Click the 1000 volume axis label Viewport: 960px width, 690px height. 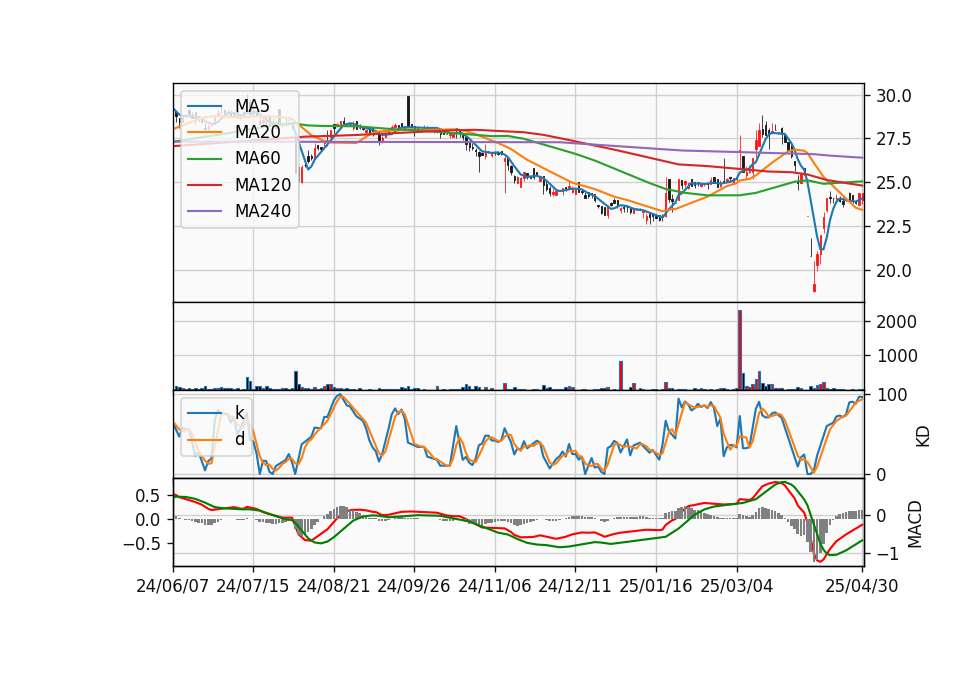pos(896,356)
